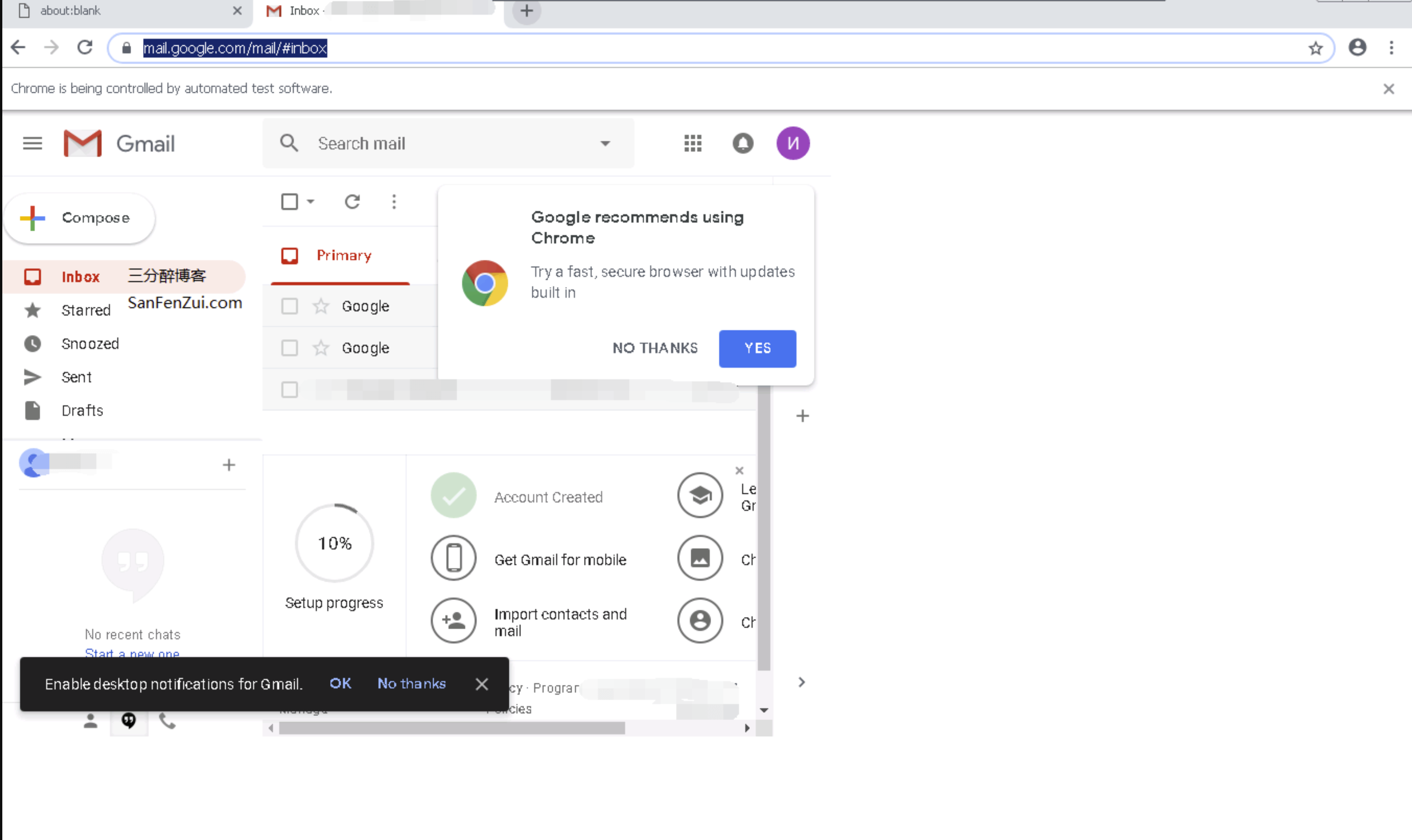Click the Get Gmail for mobile phone icon
This screenshot has width=1412, height=840.
(453, 558)
